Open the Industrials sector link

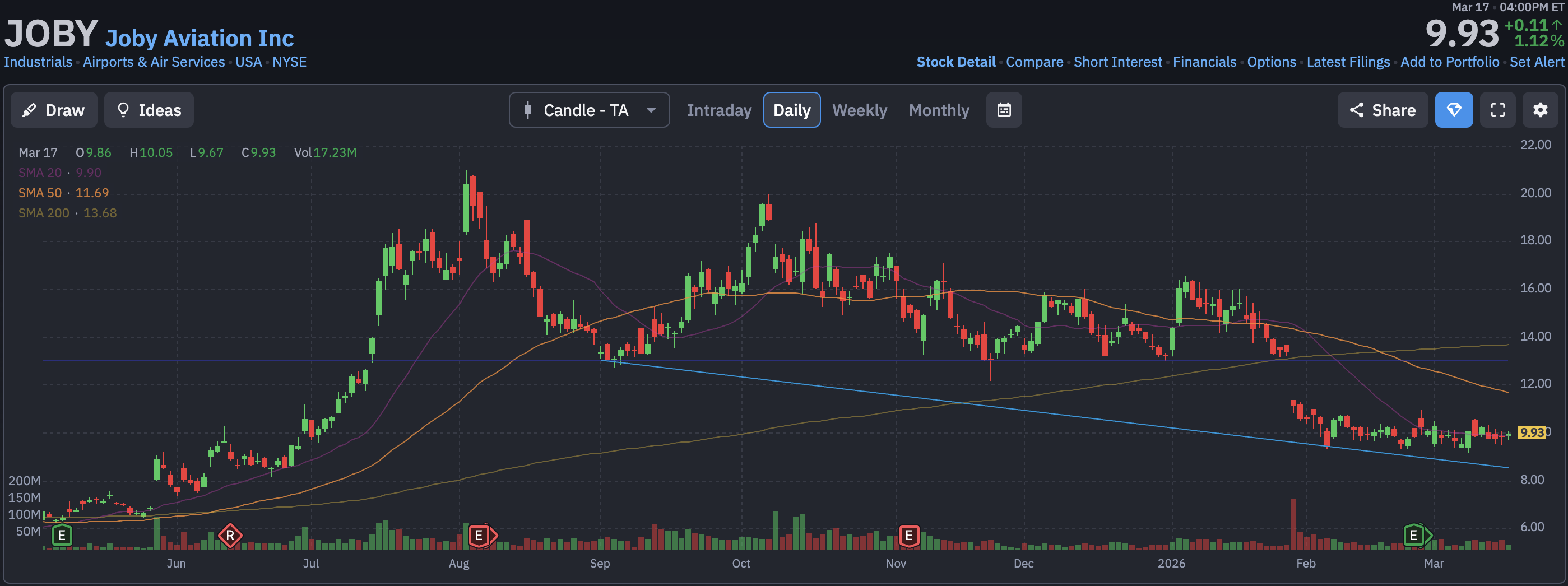pos(38,62)
